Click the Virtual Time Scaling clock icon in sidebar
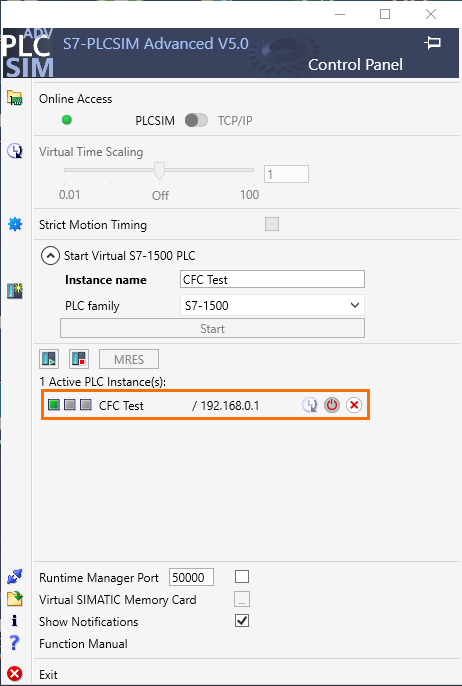This screenshot has width=462, height=686. (x=15, y=151)
